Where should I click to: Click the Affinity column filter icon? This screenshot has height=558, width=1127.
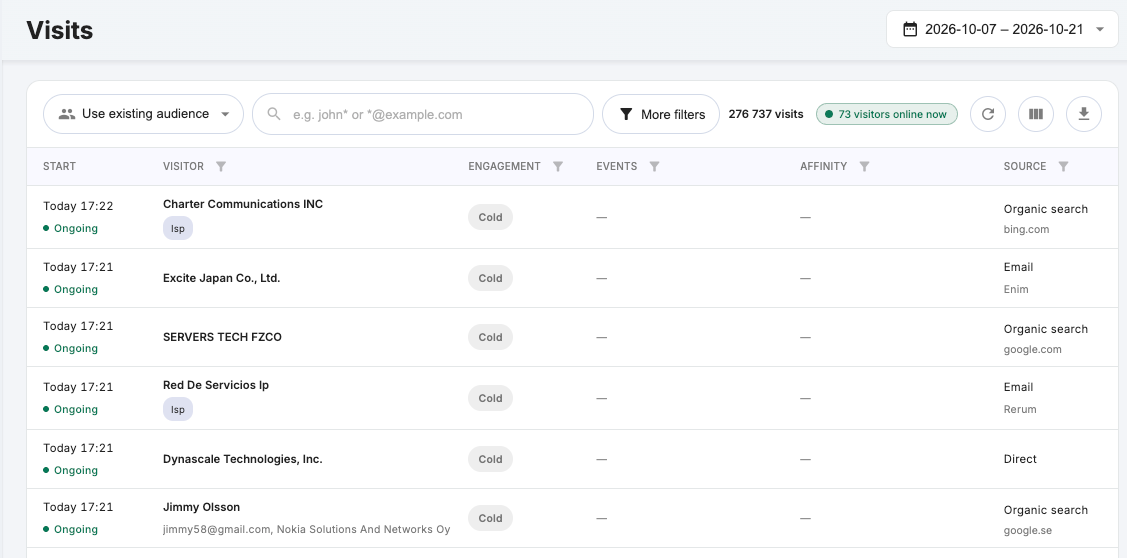[x=865, y=167]
